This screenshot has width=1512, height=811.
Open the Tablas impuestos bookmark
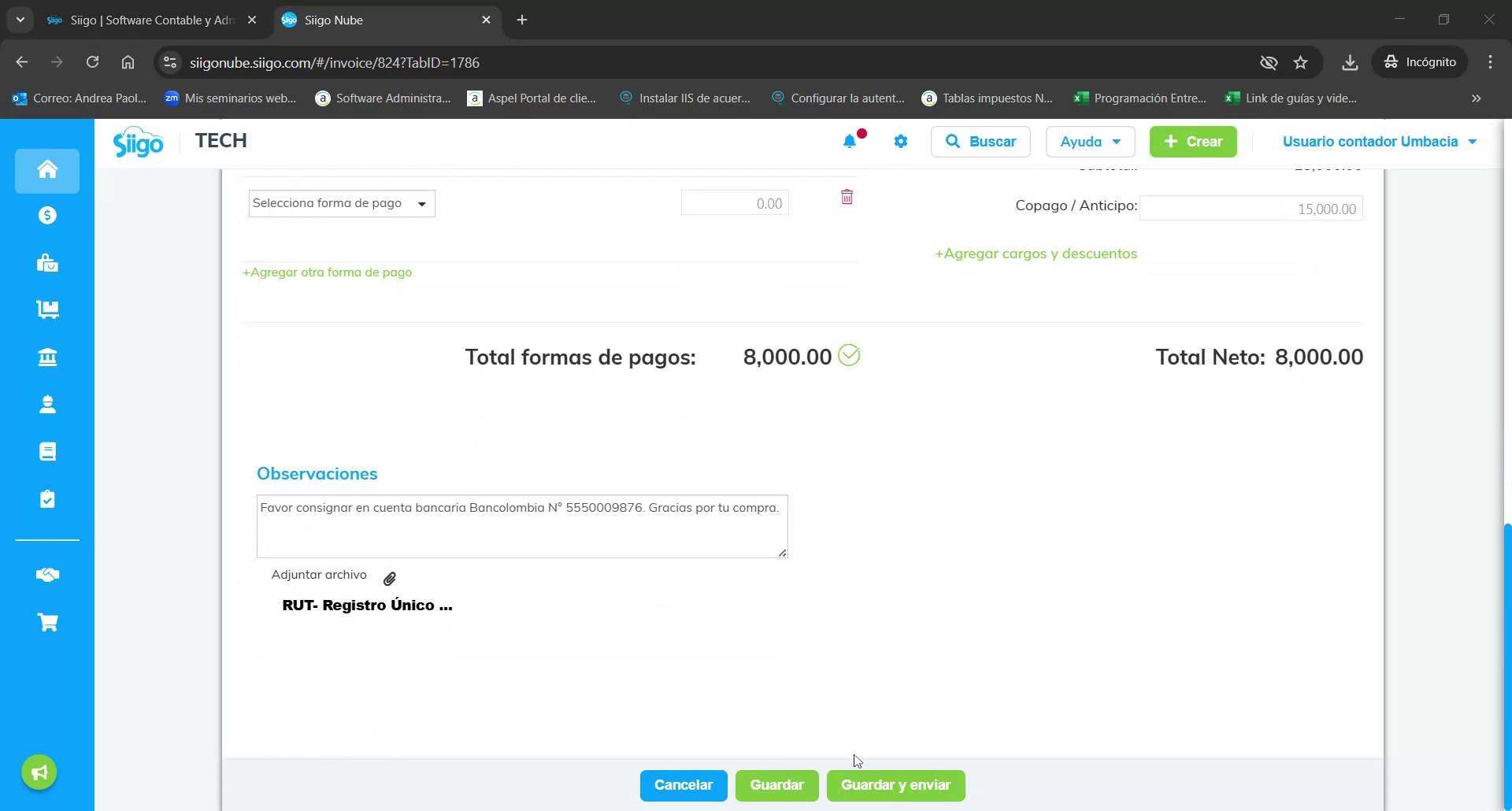point(987,98)
